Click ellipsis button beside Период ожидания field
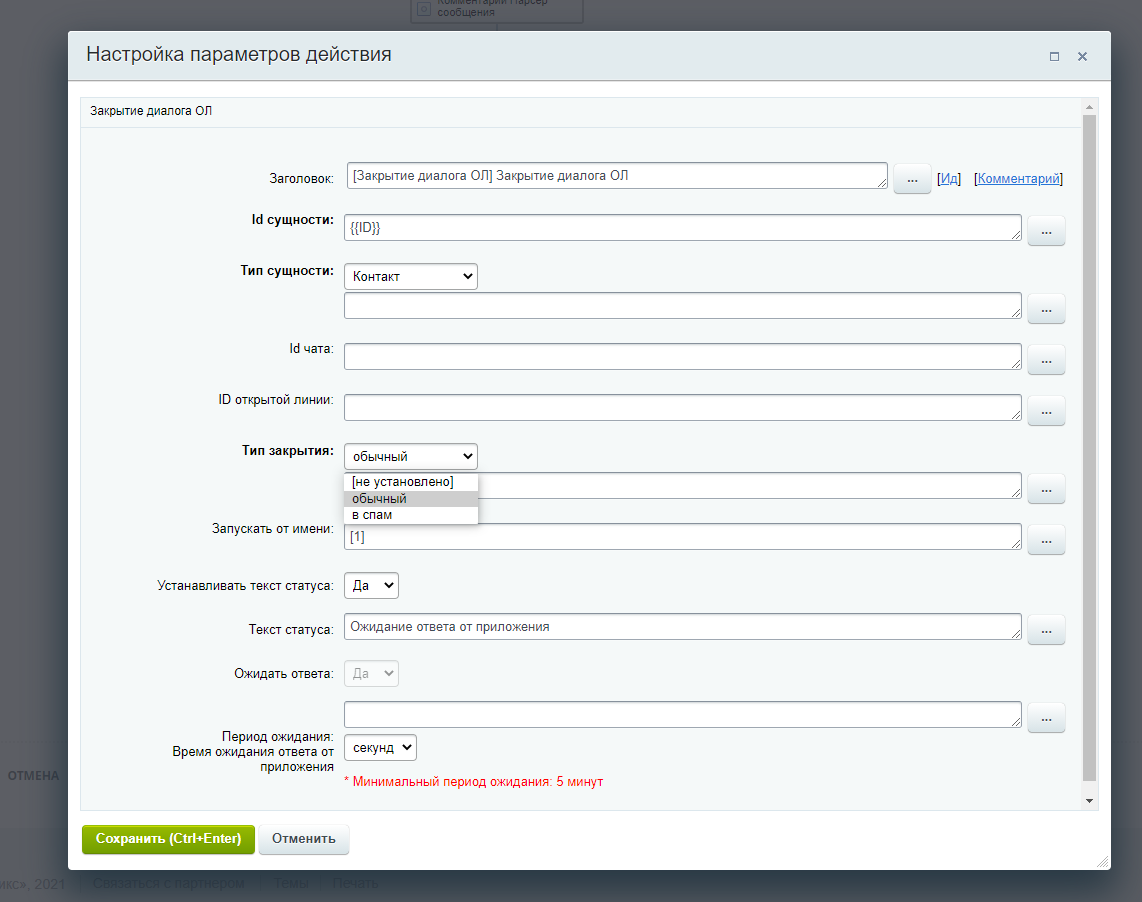The width and height of the screenshot is (1142, 902). (1046, 718)
